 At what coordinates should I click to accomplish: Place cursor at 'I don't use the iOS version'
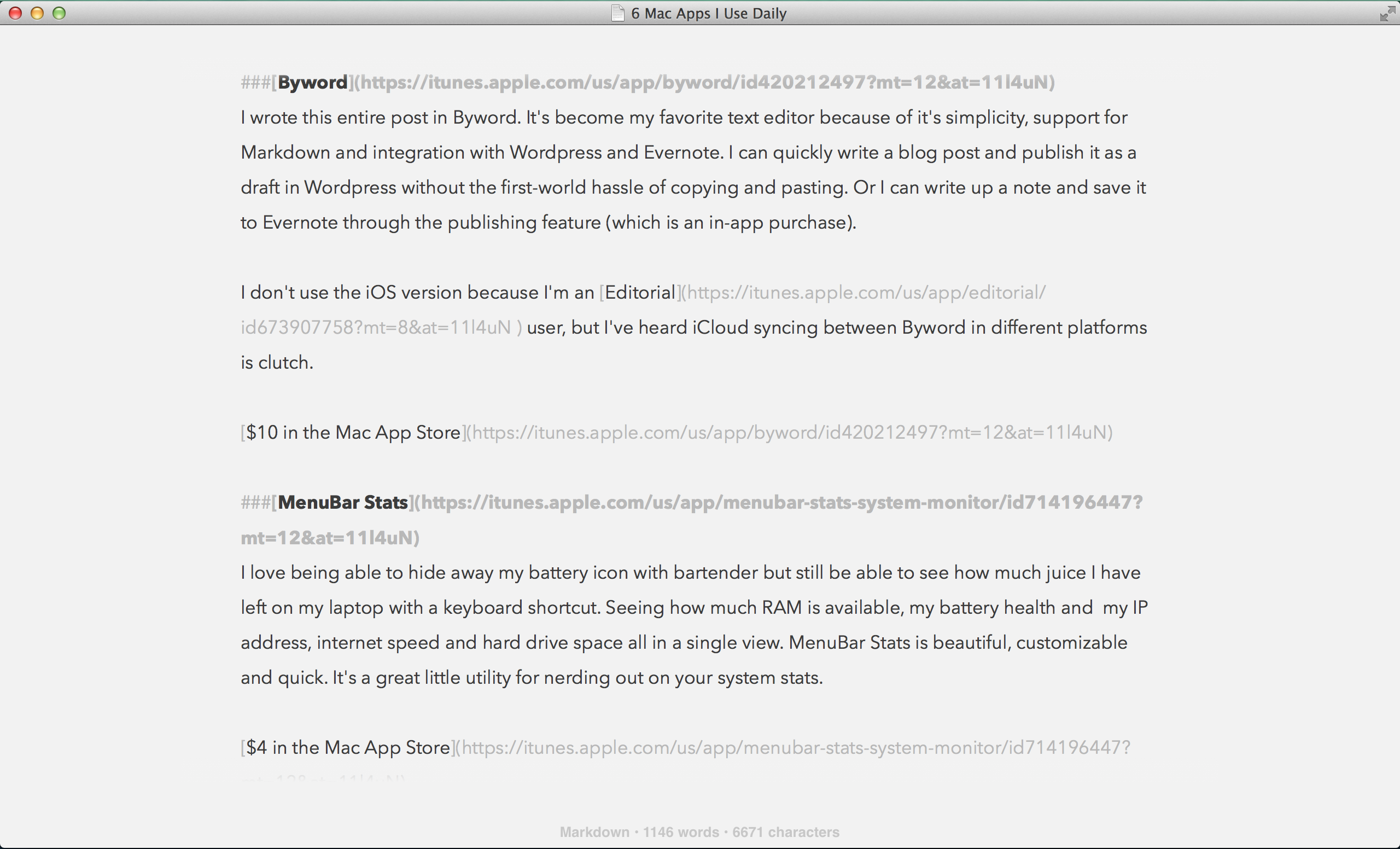click(x=351, y=293)
